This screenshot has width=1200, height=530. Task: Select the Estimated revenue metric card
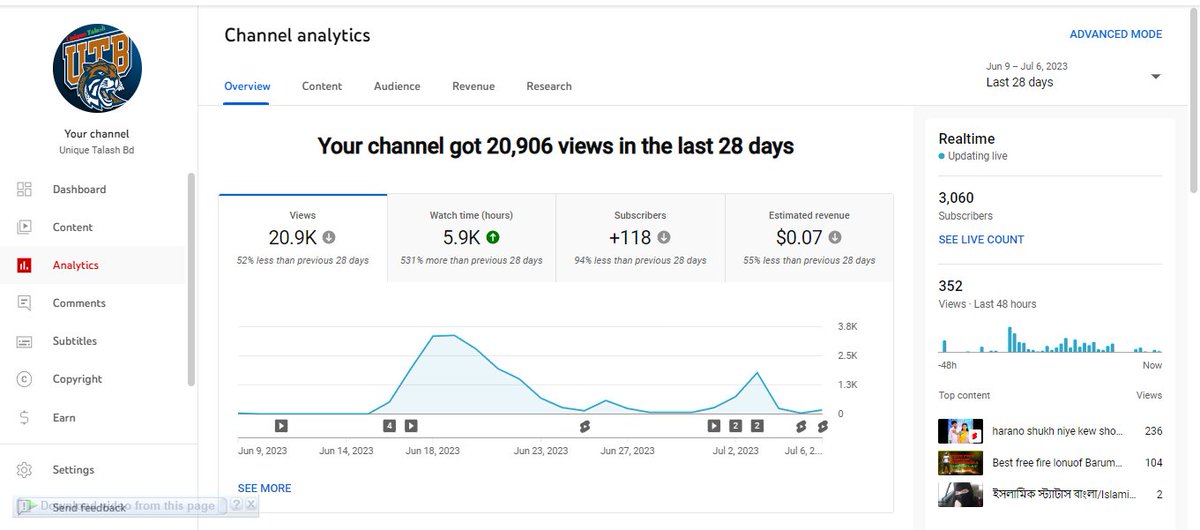pyautogui.click(x=809, y=237)
